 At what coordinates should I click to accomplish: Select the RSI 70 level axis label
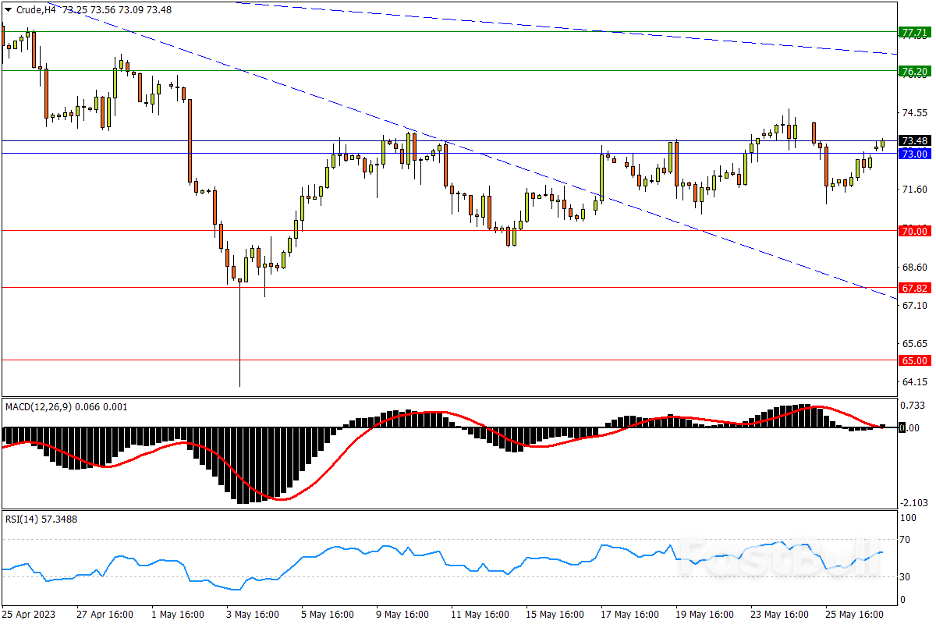[908, 540]
